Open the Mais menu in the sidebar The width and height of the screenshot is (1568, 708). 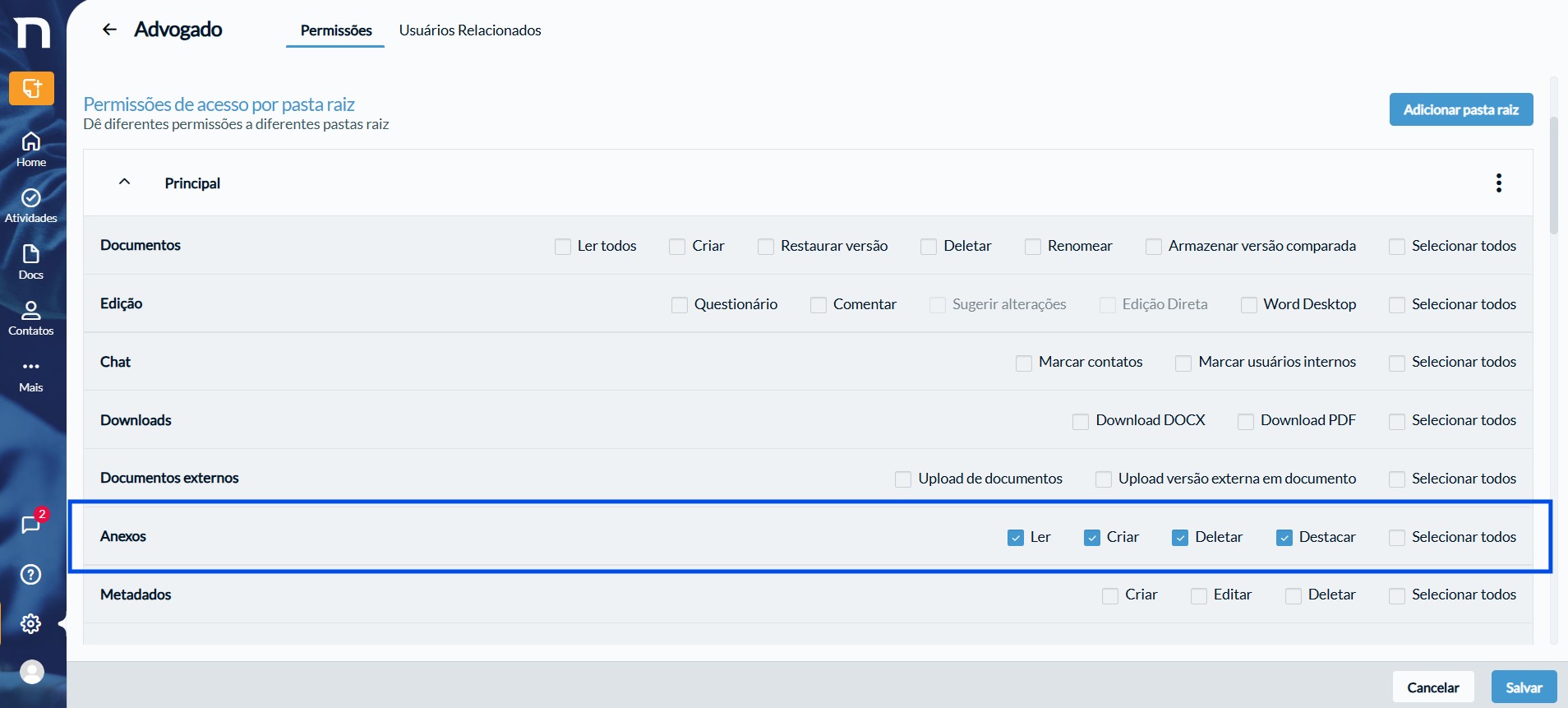(31, 376)
